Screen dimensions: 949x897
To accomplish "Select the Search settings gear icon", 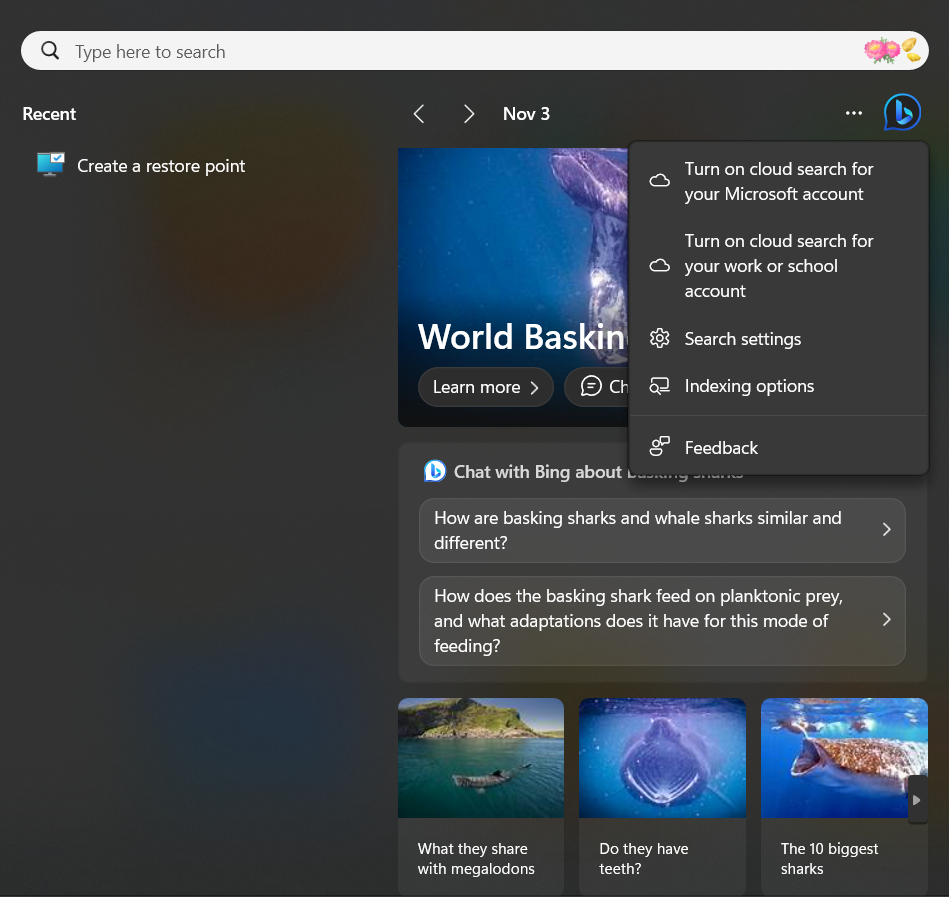I will tap(659, 338).
